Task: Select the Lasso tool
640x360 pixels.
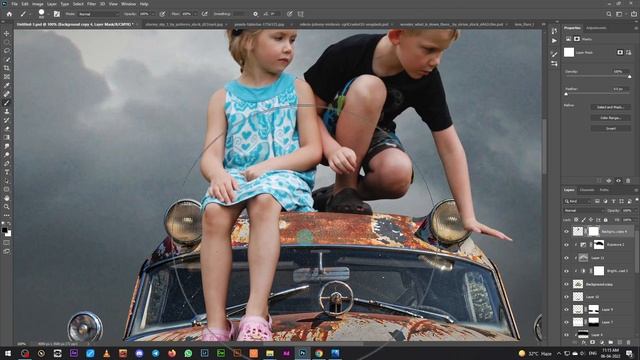Action: click(7, 51)
